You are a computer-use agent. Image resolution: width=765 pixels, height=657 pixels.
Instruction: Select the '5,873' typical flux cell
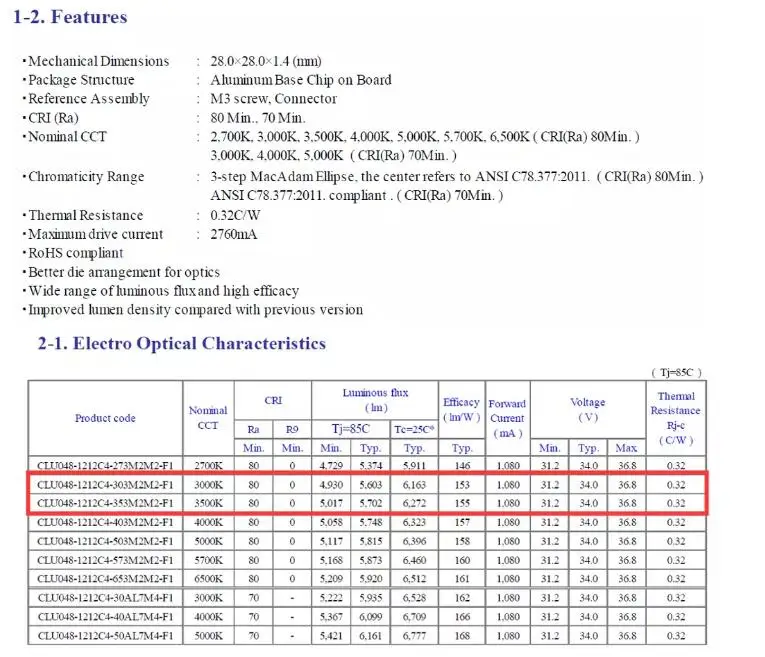(371, 560)
